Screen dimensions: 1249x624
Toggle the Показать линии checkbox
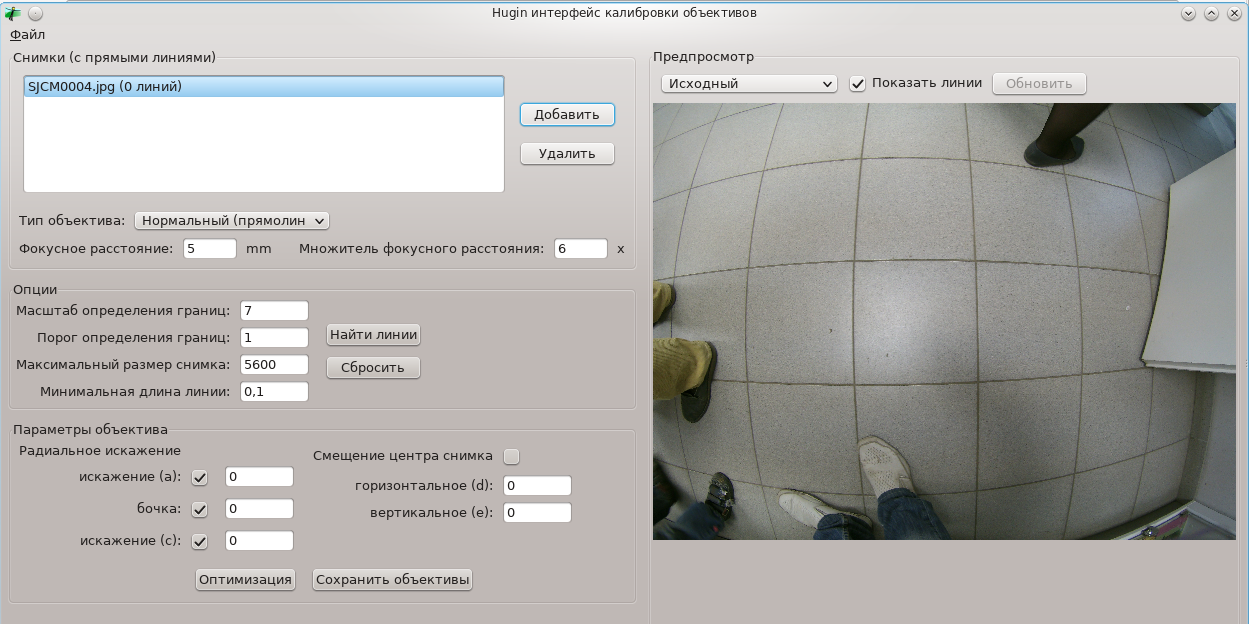857,84
